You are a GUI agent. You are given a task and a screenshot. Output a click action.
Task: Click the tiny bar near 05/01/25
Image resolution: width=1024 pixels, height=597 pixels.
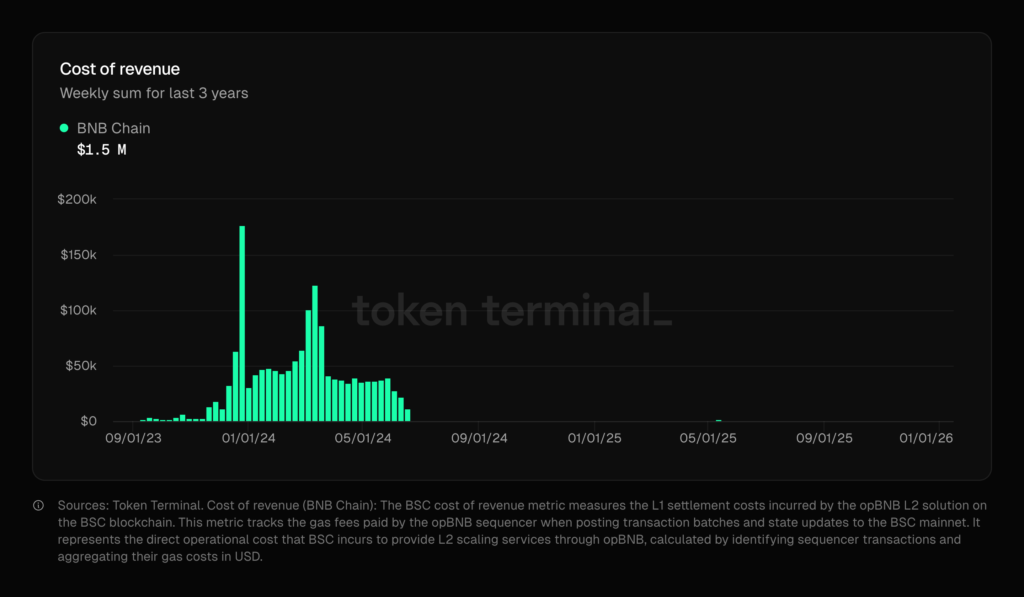click(x=718, y=420)
